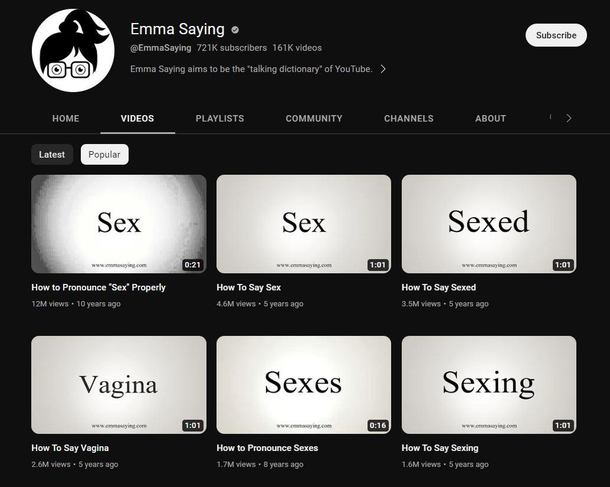Click '1.7M views · 8 years ago' text

(x=260, y=464)
